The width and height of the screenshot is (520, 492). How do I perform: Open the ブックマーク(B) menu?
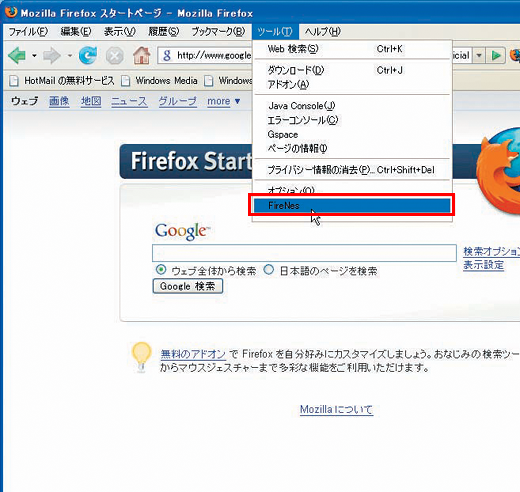218,32
